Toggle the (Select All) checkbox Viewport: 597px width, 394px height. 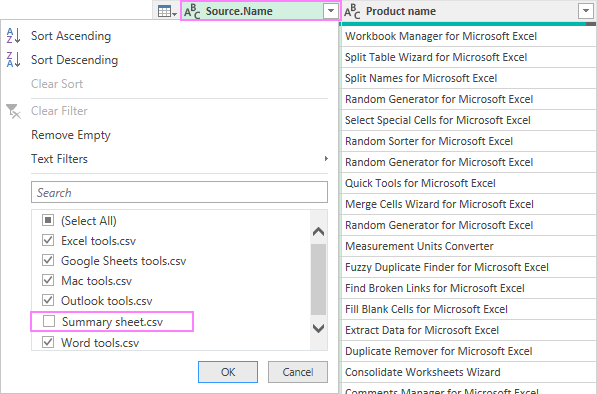point(48,220)
